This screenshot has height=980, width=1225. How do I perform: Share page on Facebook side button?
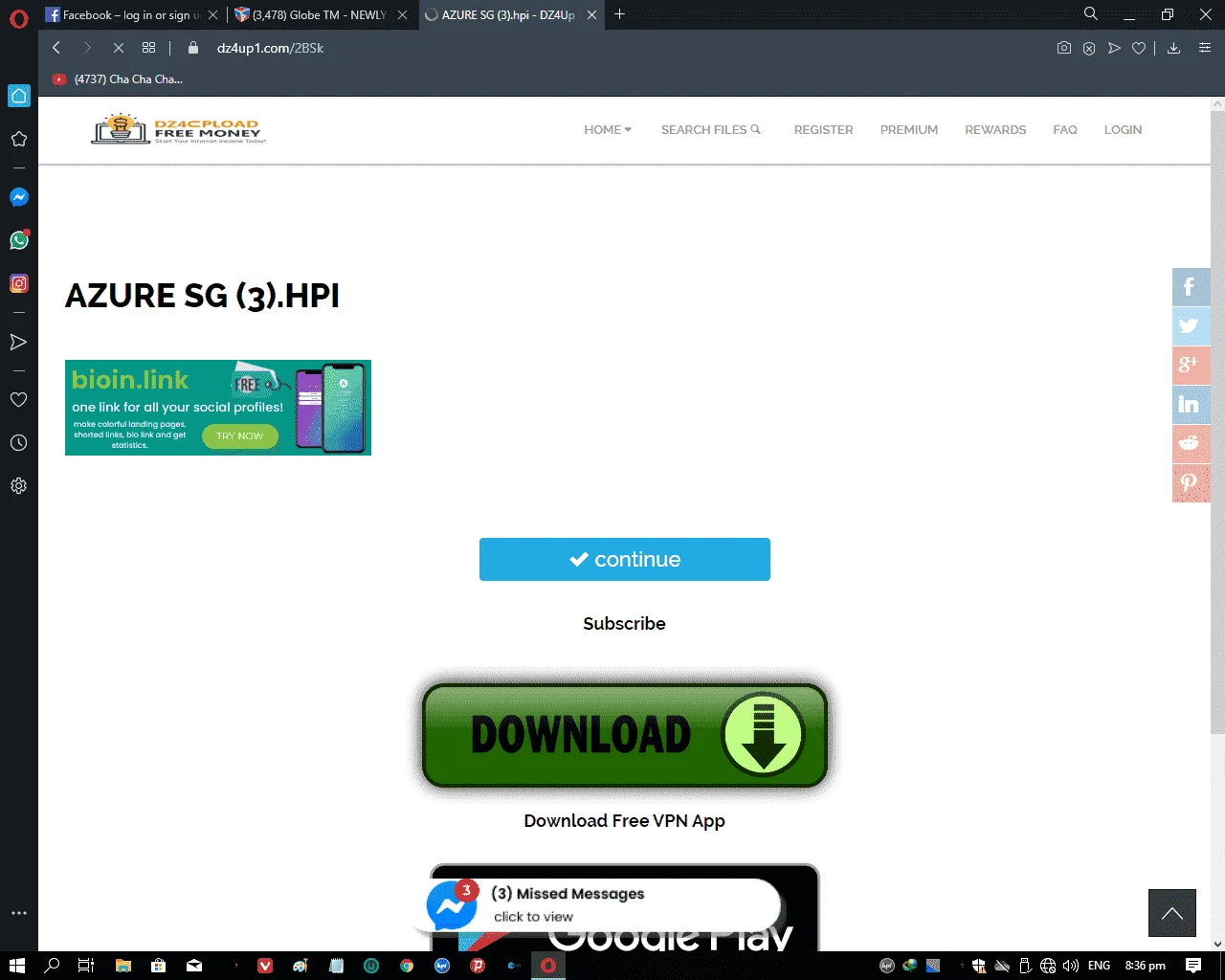pos(1191,286)
